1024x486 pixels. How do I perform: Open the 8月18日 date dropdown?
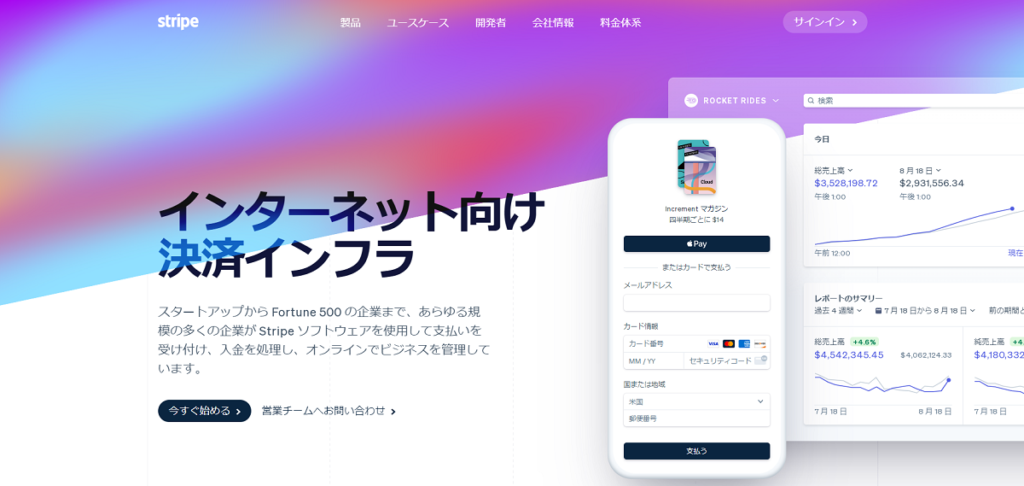coord(920,170)
